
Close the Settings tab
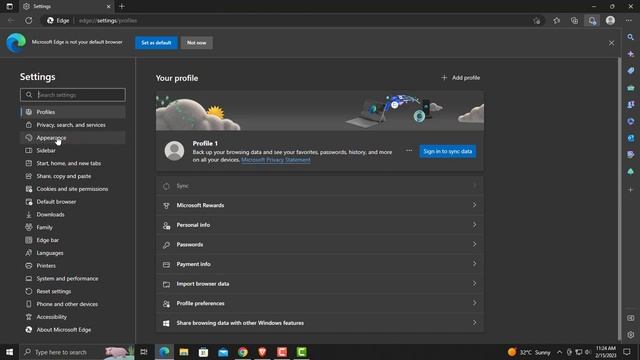(x=109, y=7)
